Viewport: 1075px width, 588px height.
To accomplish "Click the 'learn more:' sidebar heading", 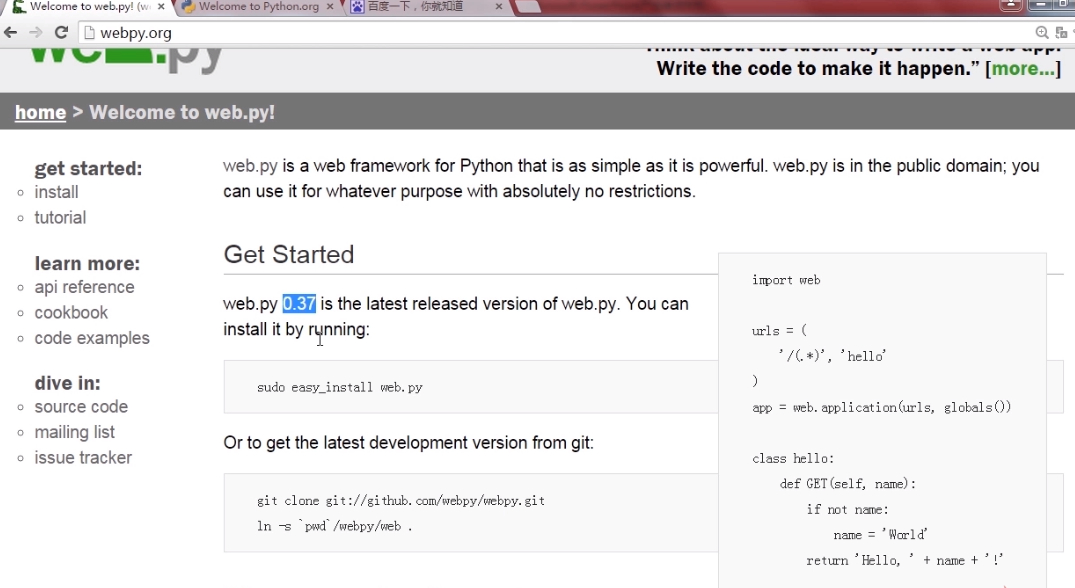I will [87, 263].
